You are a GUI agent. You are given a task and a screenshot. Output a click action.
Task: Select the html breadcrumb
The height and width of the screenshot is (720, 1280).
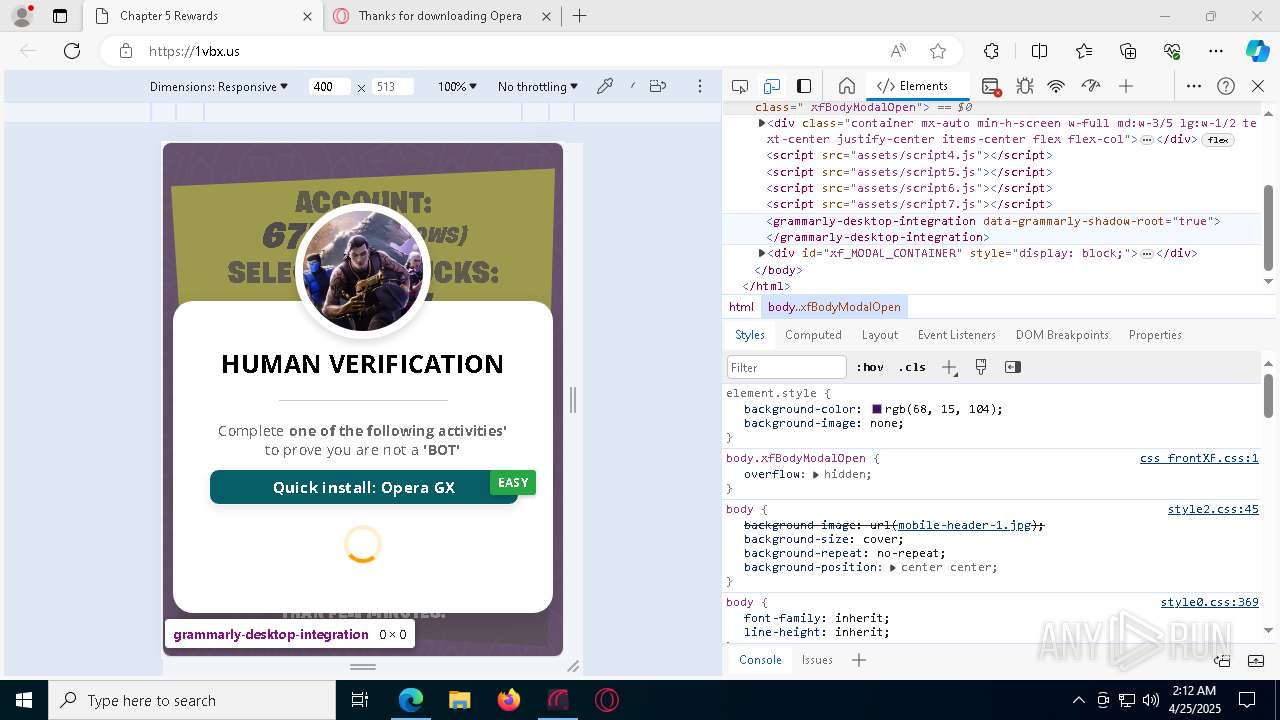click(x=741, y=307)
